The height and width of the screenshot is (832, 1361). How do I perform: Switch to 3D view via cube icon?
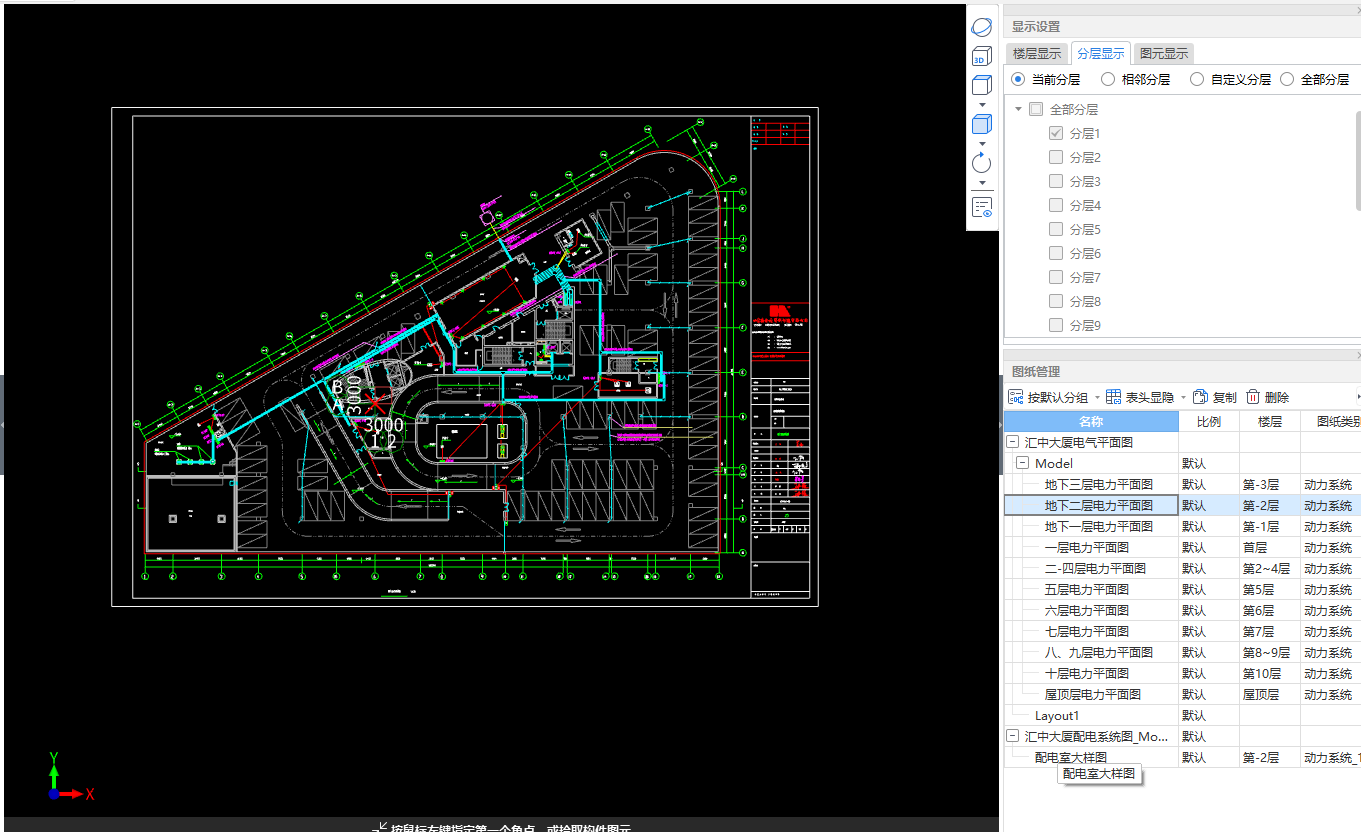point(982,56)
